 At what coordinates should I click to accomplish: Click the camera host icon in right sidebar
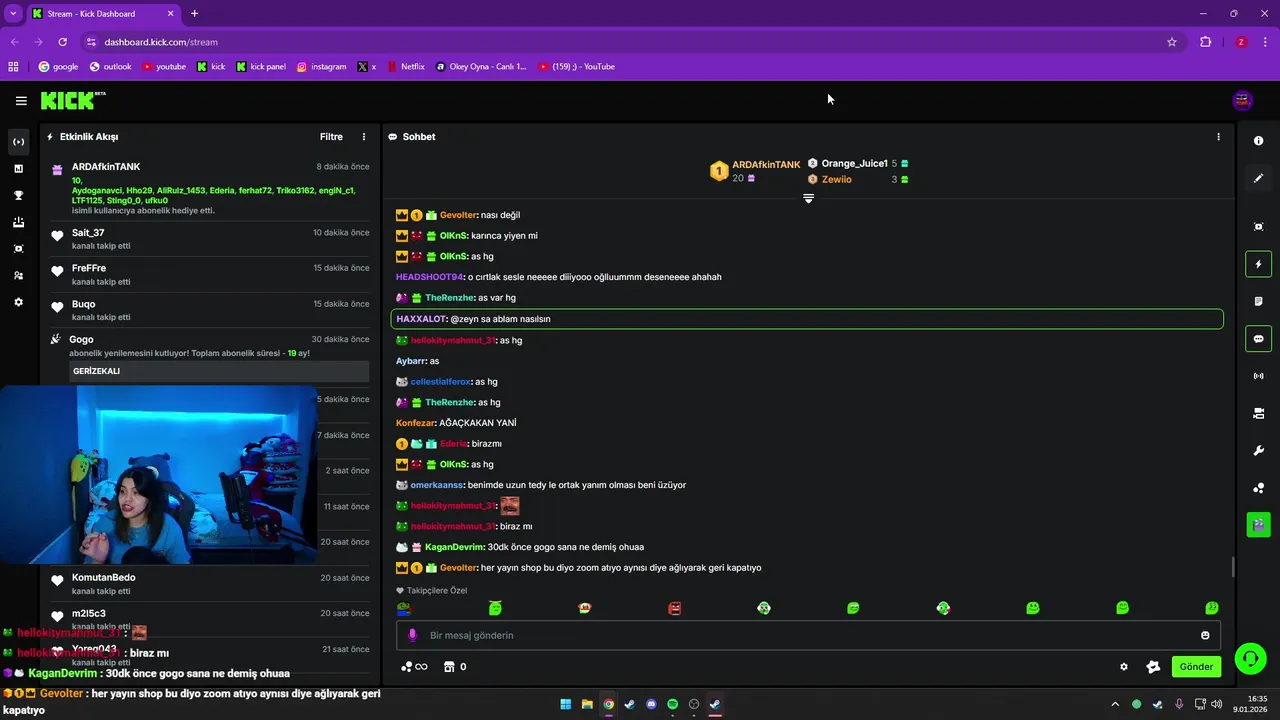click(1258, 413)
